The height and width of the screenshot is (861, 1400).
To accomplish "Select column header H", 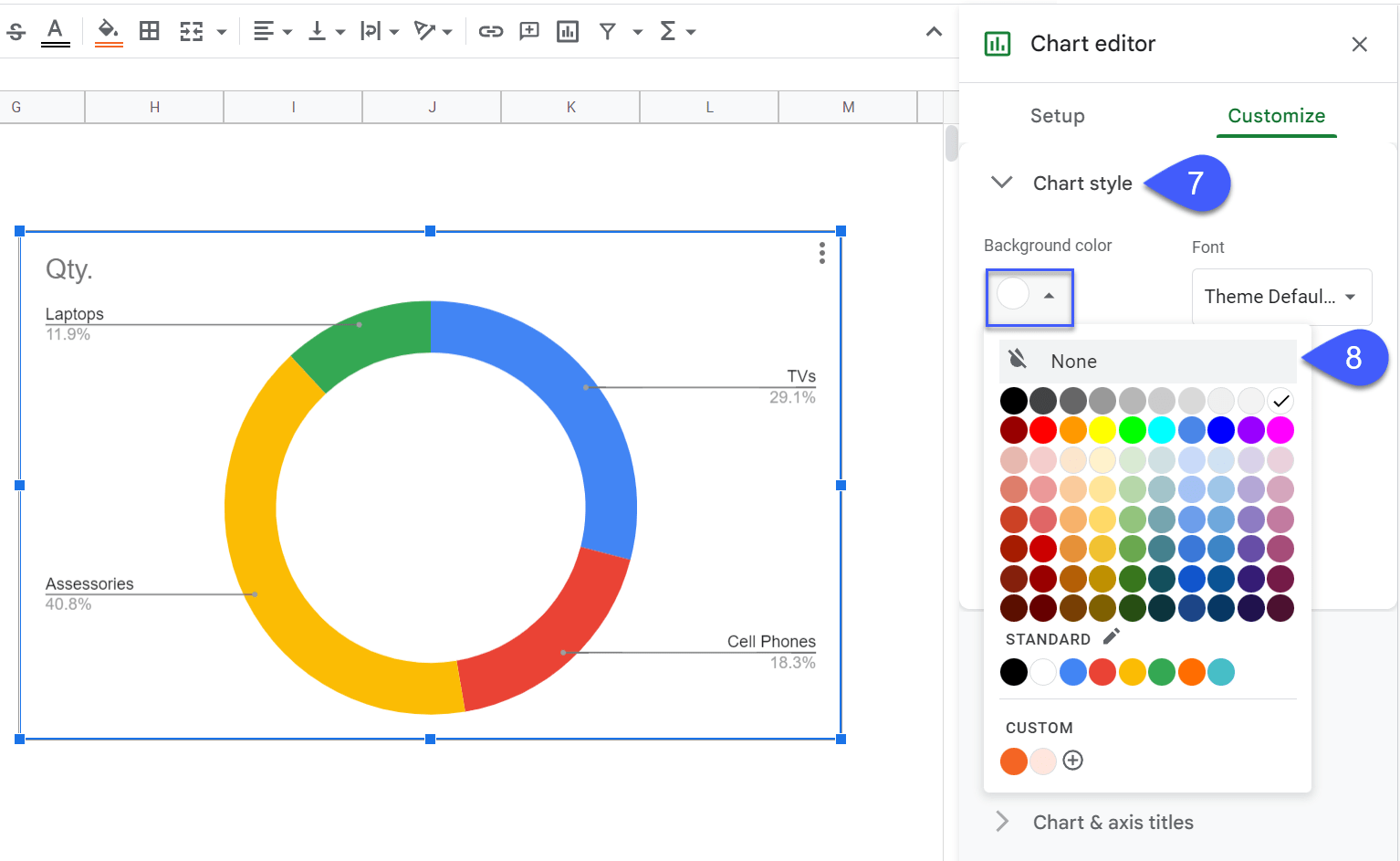I will coord(154,107).
